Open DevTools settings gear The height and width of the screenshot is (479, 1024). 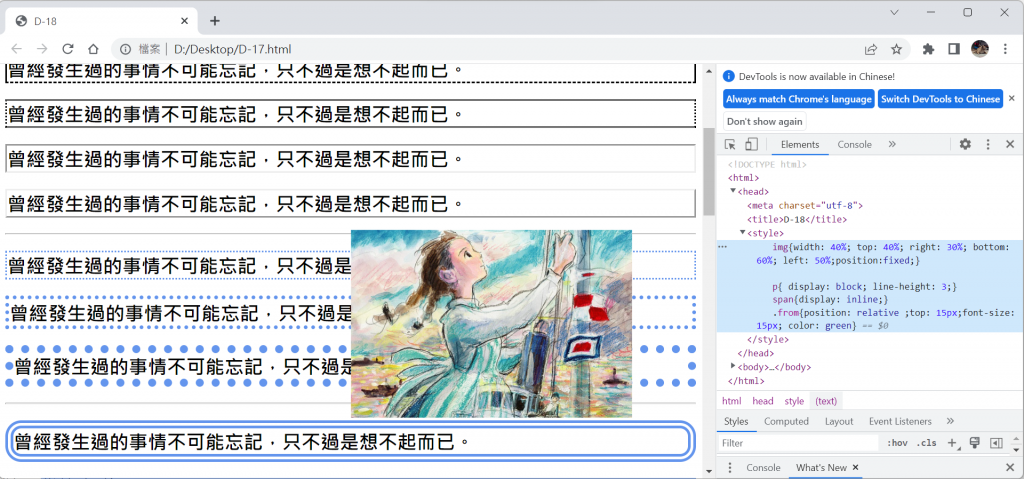[x=965, y=144]
